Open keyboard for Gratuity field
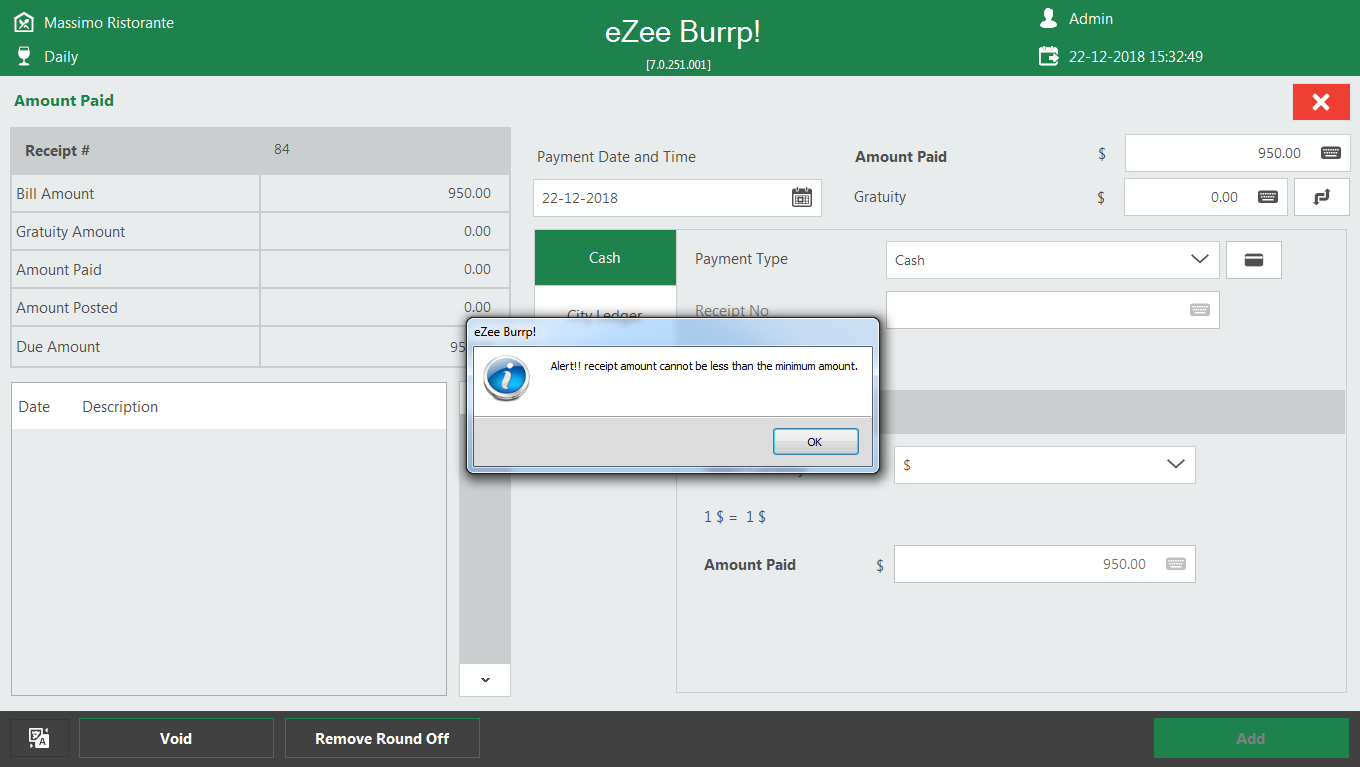This screenshot has height=767, width=1360. pyautogui.click(x=1267, y=197)
